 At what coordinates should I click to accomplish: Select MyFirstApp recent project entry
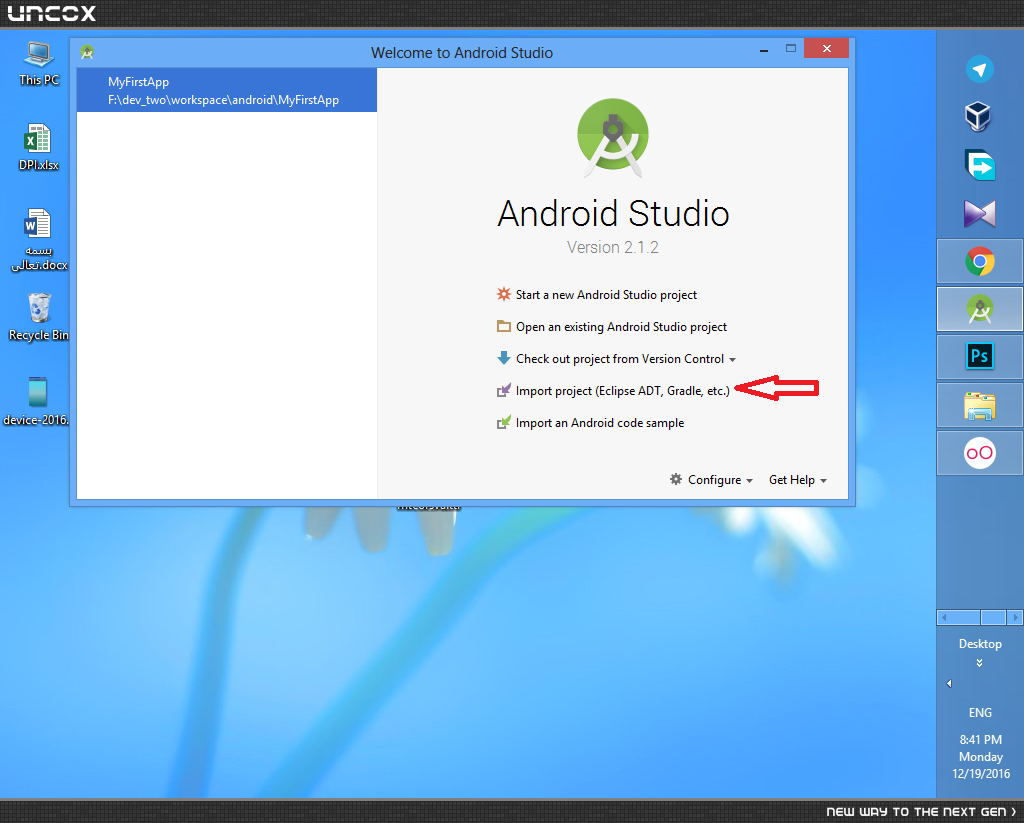(227, 90)
